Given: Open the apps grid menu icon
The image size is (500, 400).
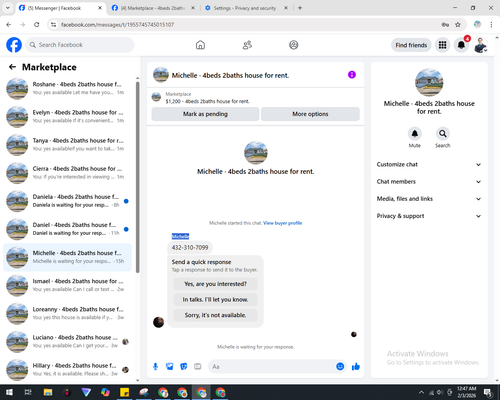Looking at the screenshot, I should coord(442,45).
